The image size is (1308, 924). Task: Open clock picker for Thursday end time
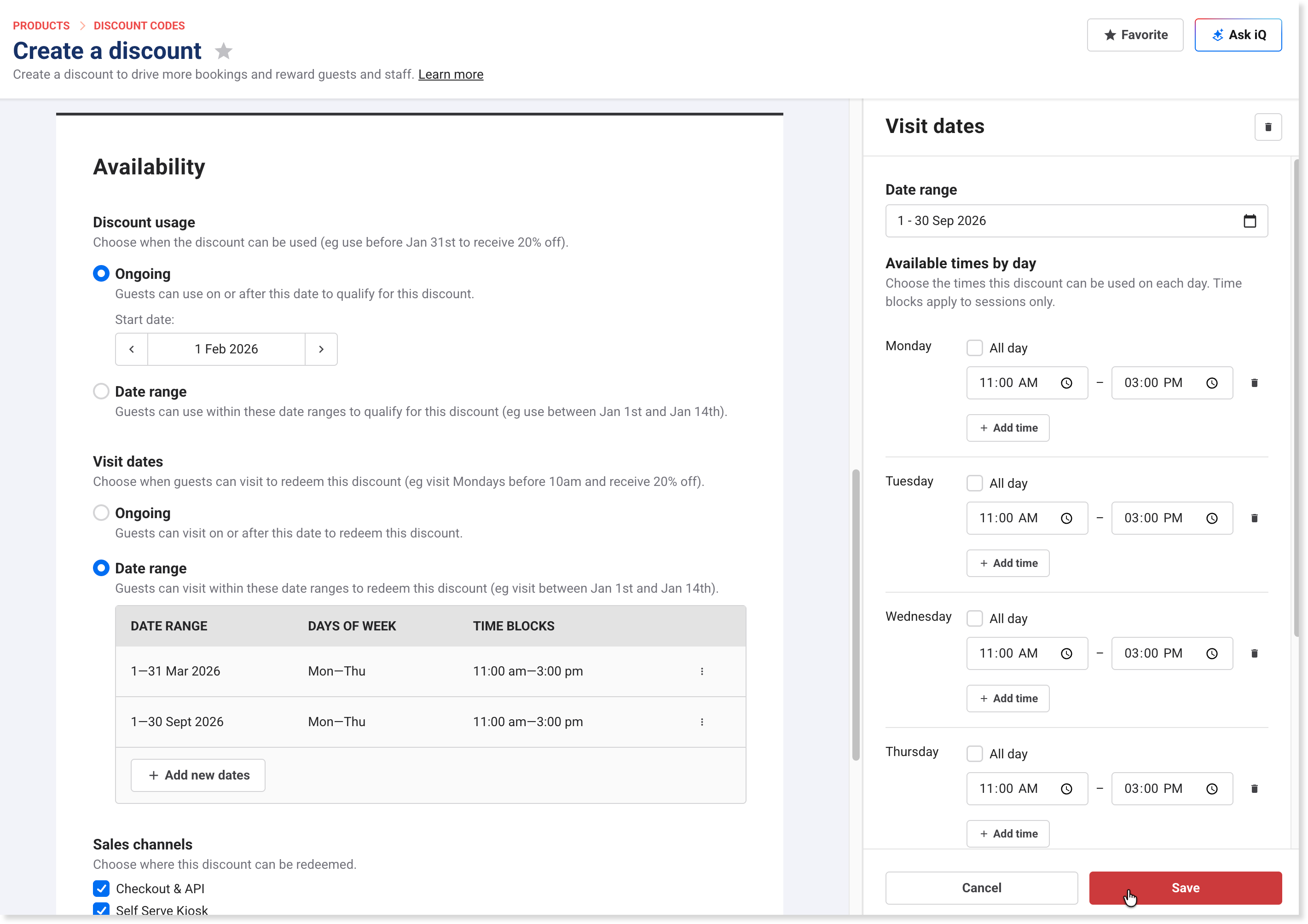coord(1212,789)
